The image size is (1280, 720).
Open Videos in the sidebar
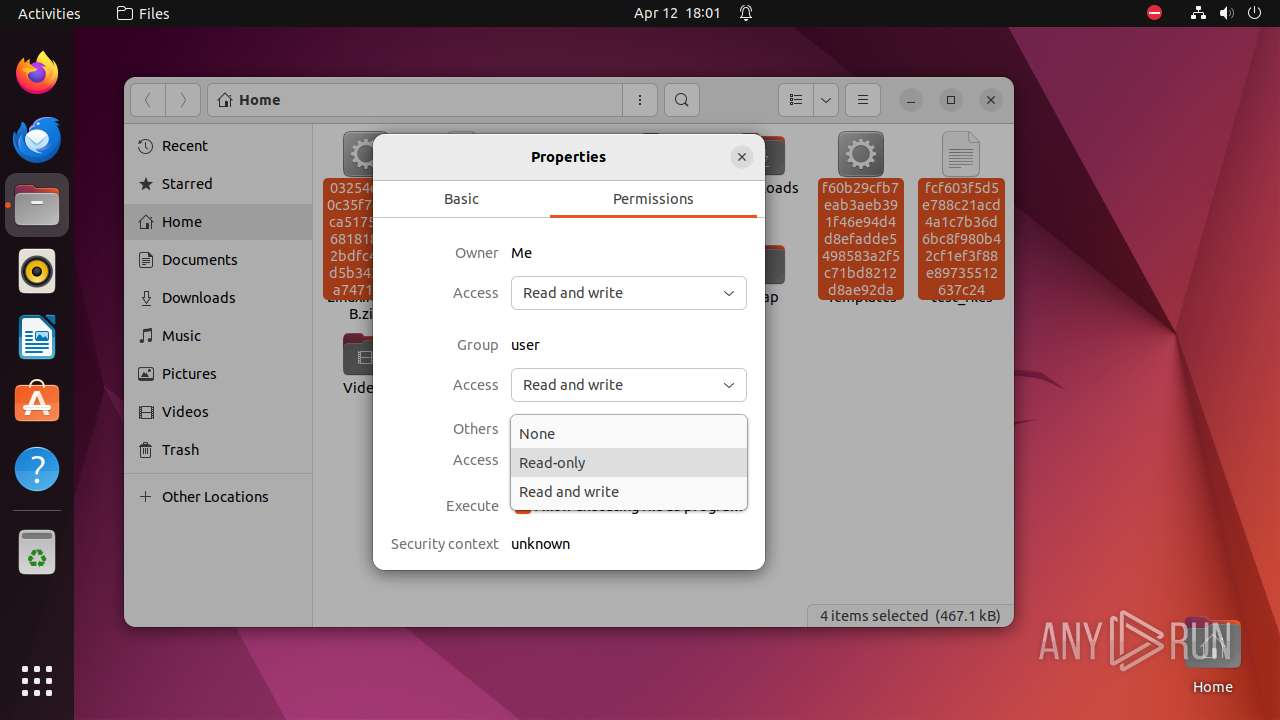[x=218, y=412]
